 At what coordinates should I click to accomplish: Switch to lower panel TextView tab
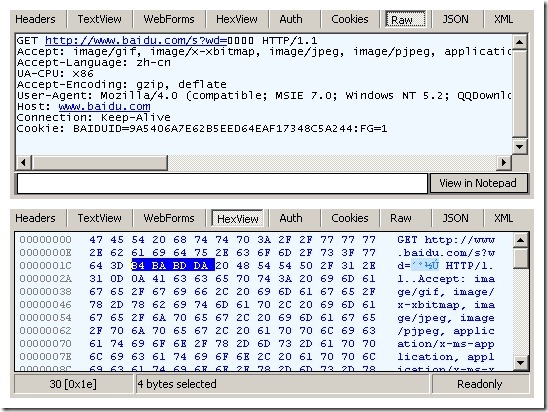[100, 218]
